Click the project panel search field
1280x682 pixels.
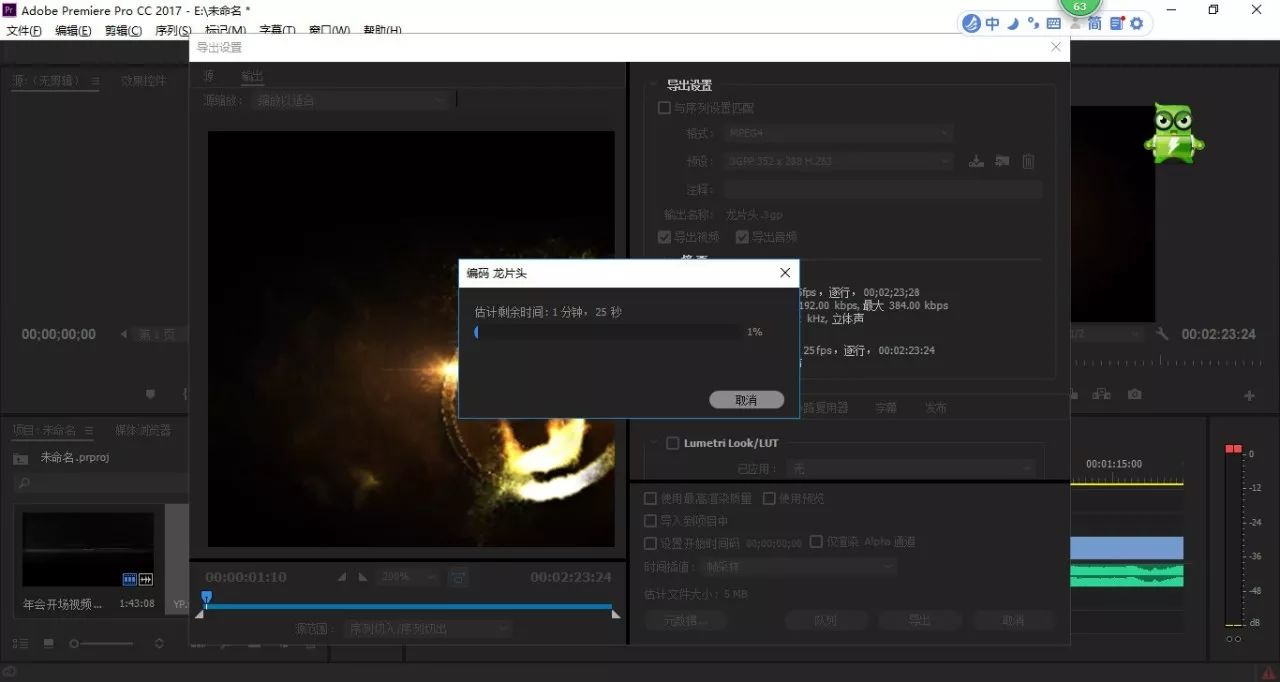click(100, 483)
